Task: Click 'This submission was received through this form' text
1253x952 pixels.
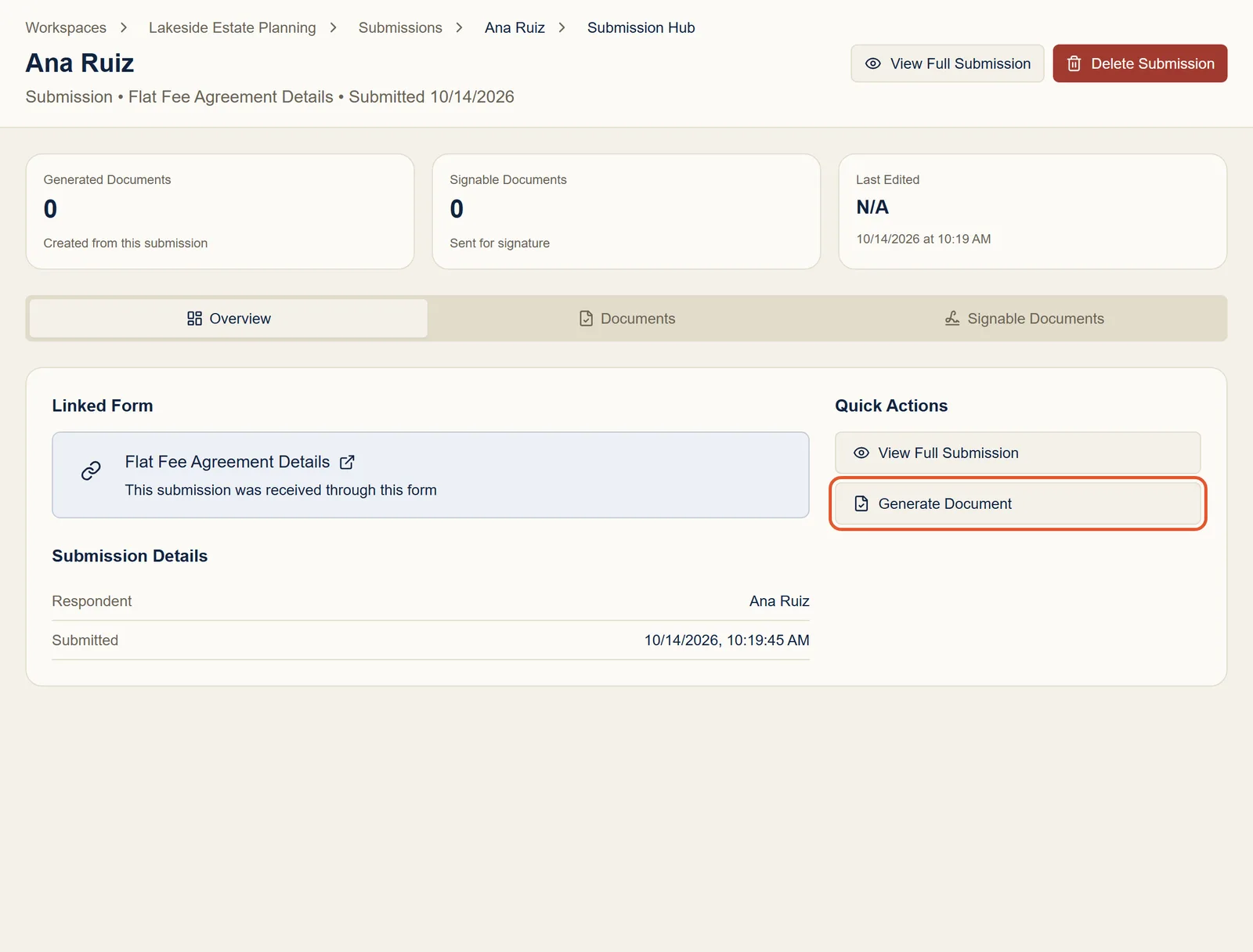Action: coord(281,490)
